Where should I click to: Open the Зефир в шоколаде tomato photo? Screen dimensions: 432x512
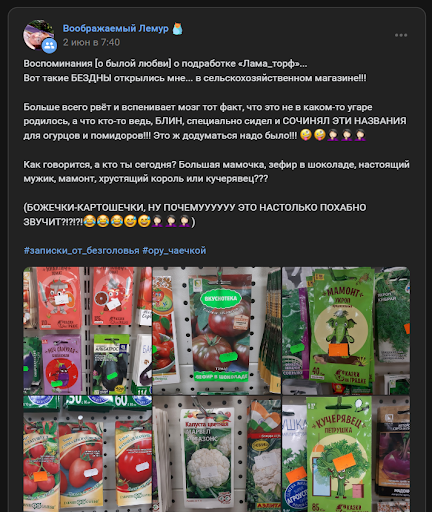coord(217,331)
